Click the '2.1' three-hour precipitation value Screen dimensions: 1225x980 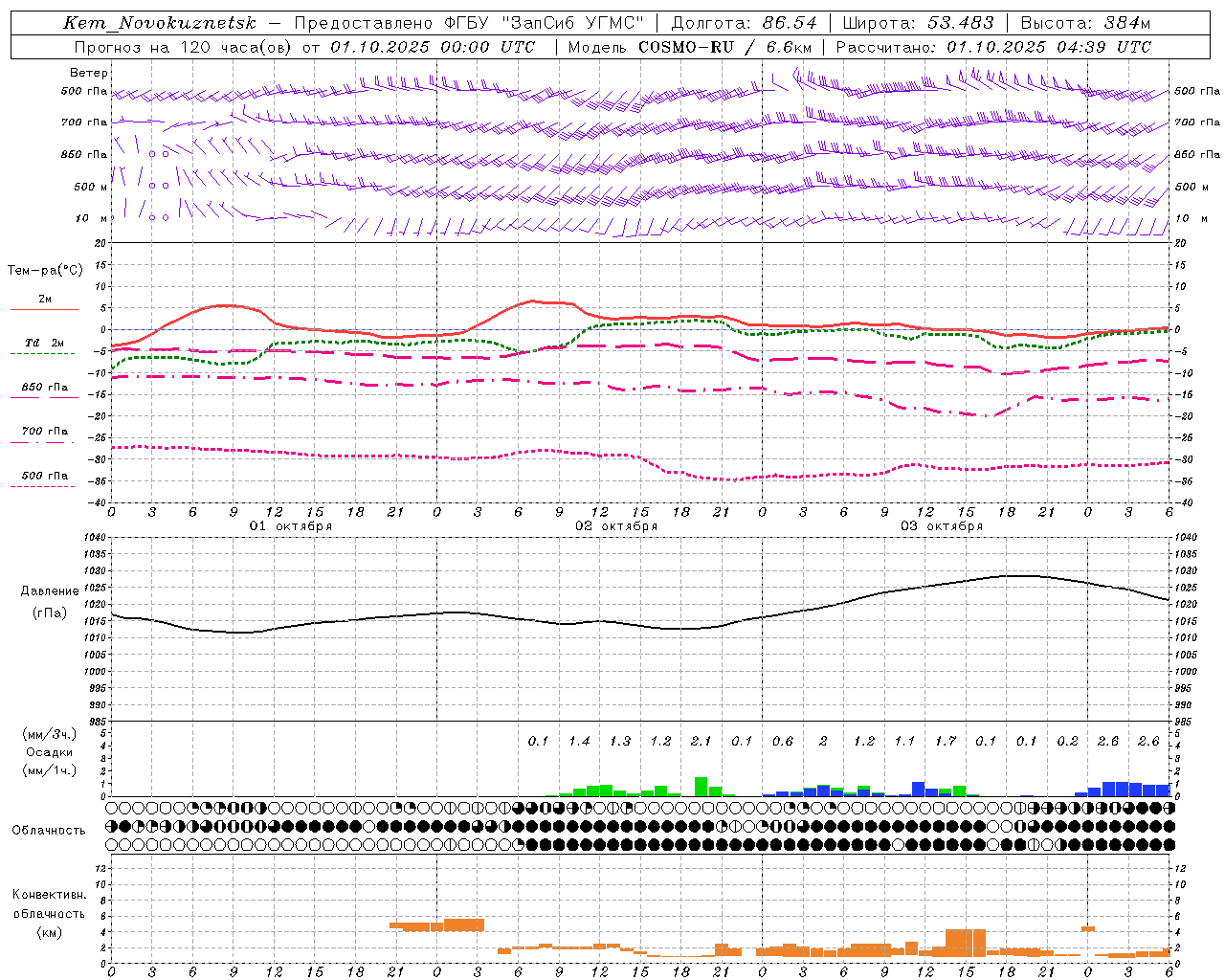702,741
